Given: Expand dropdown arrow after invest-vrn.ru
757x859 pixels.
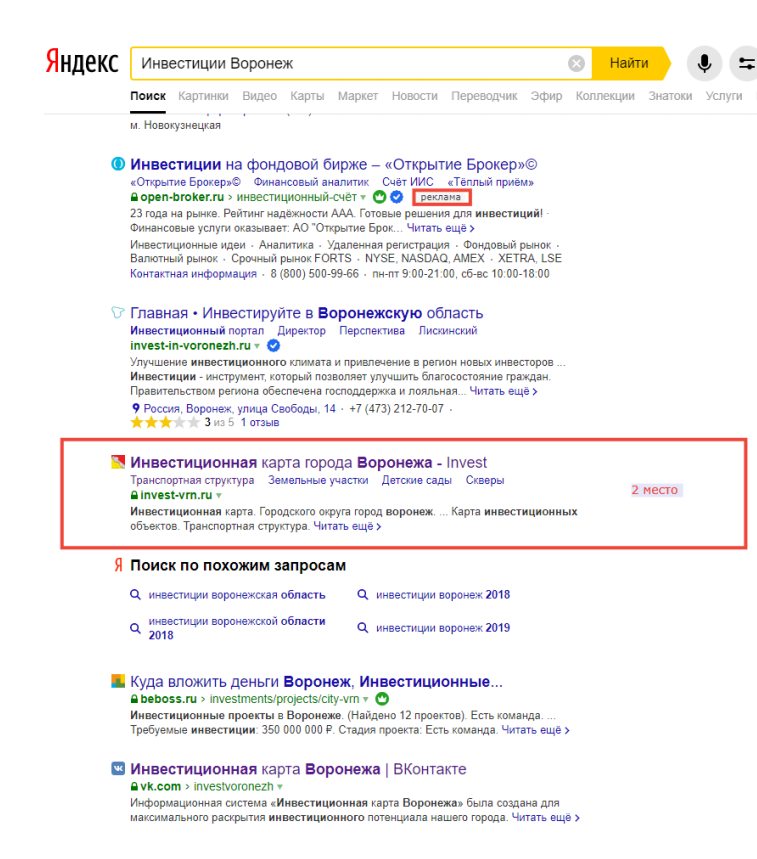Looking at the screenshot, I should coord(219,495).
